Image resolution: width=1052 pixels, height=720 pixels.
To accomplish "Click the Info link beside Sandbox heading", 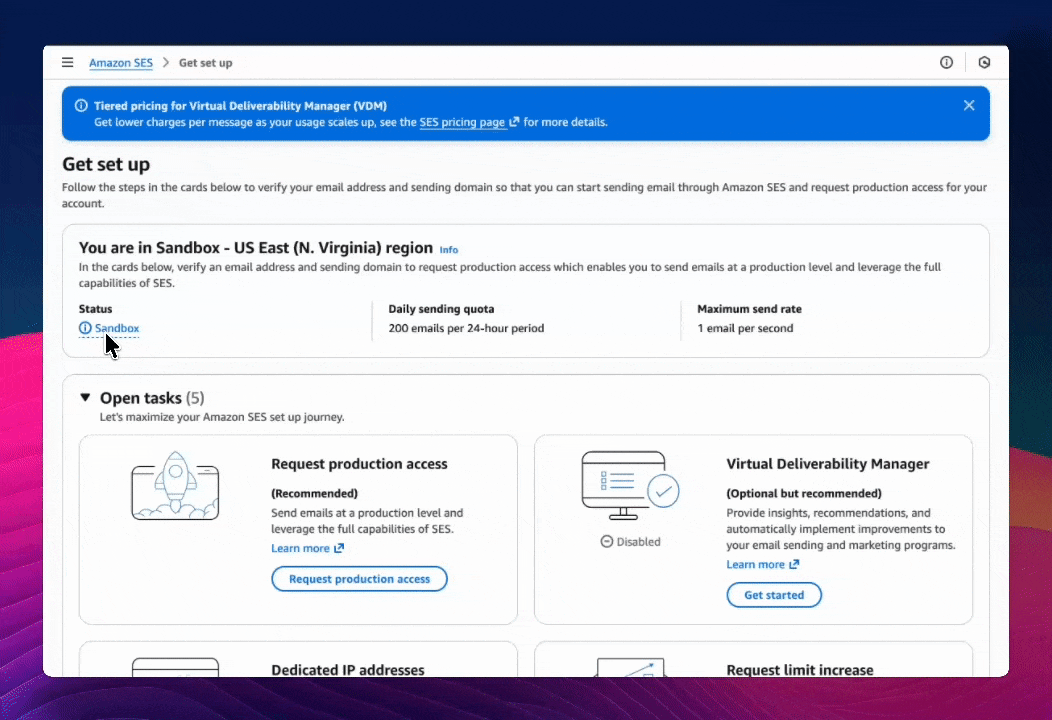I will tap(449, 250).
